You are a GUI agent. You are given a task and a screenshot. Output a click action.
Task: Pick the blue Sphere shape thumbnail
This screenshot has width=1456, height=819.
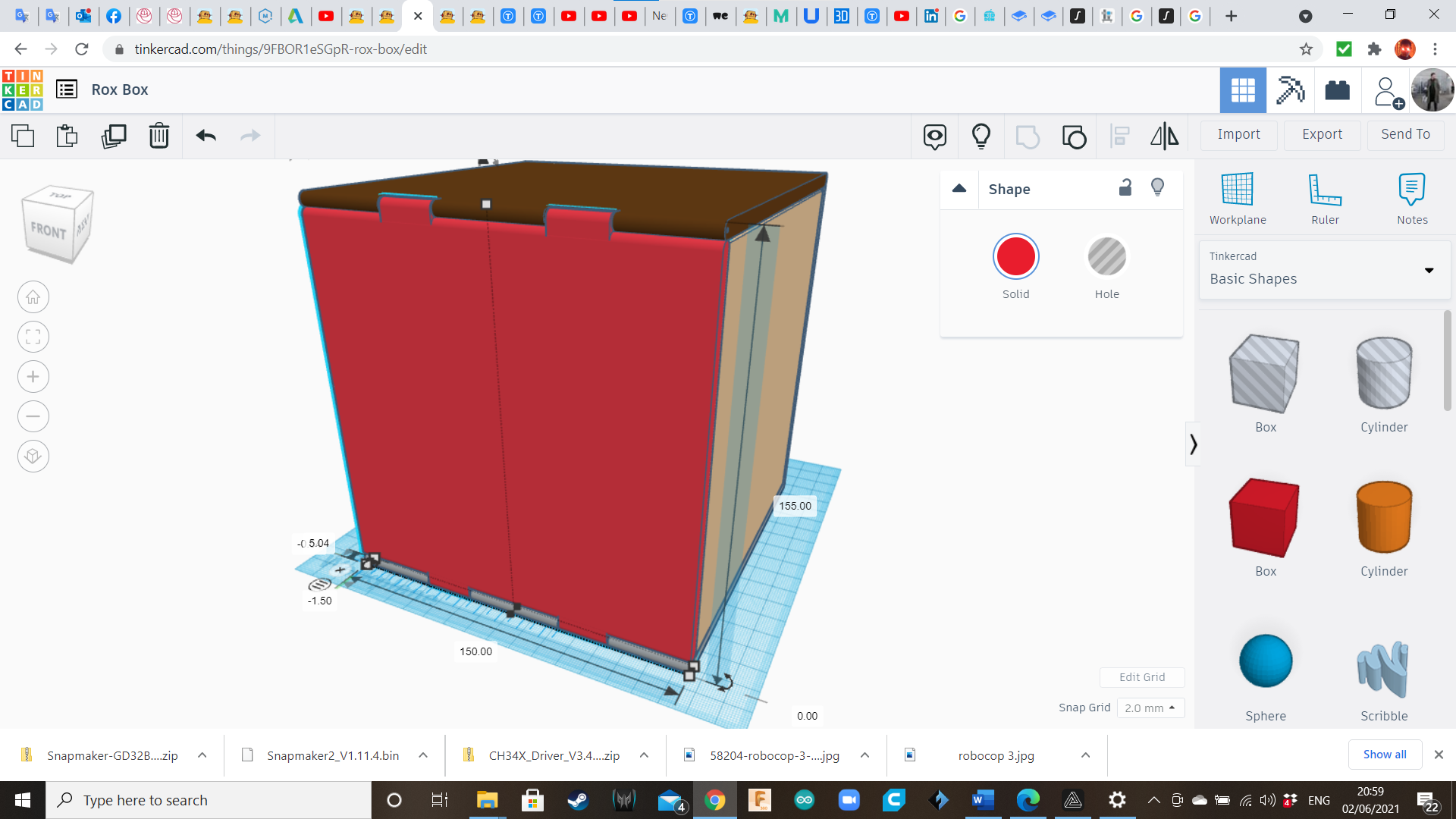[1265, 661]
